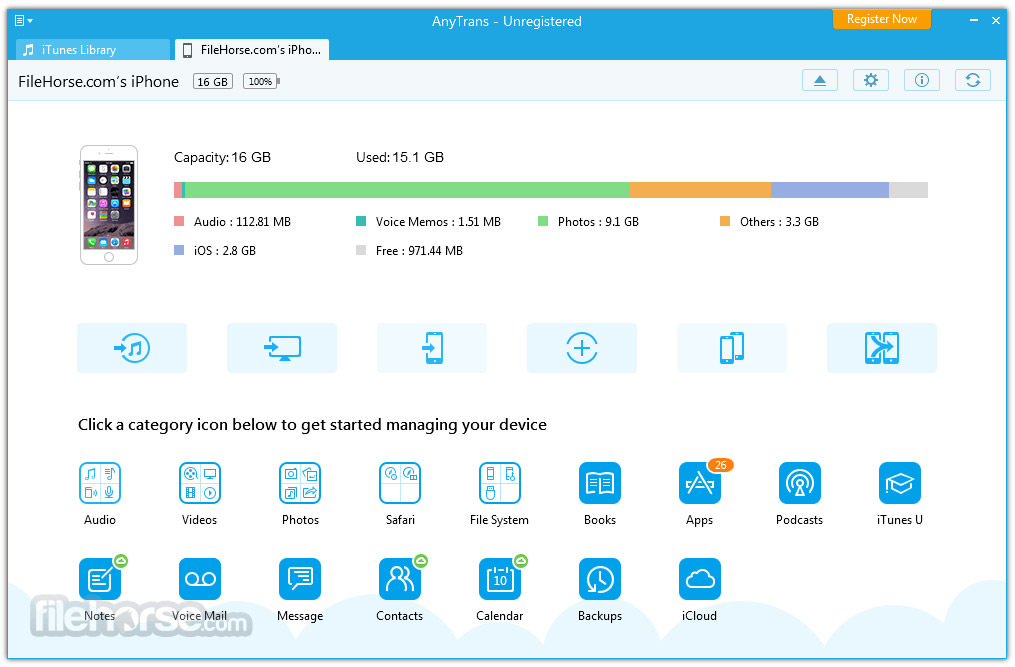Open settings with the gear icon
This screenshot has width=1015, height=667.
871,80
